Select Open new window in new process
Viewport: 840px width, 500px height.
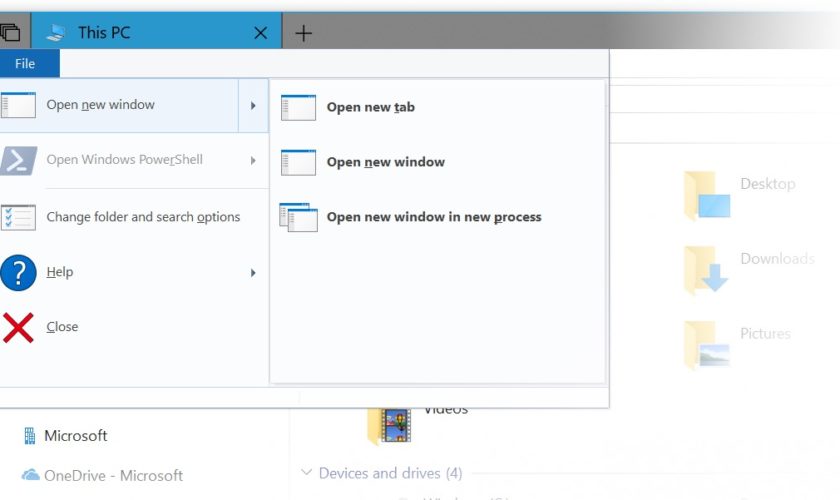coord(434,217)
